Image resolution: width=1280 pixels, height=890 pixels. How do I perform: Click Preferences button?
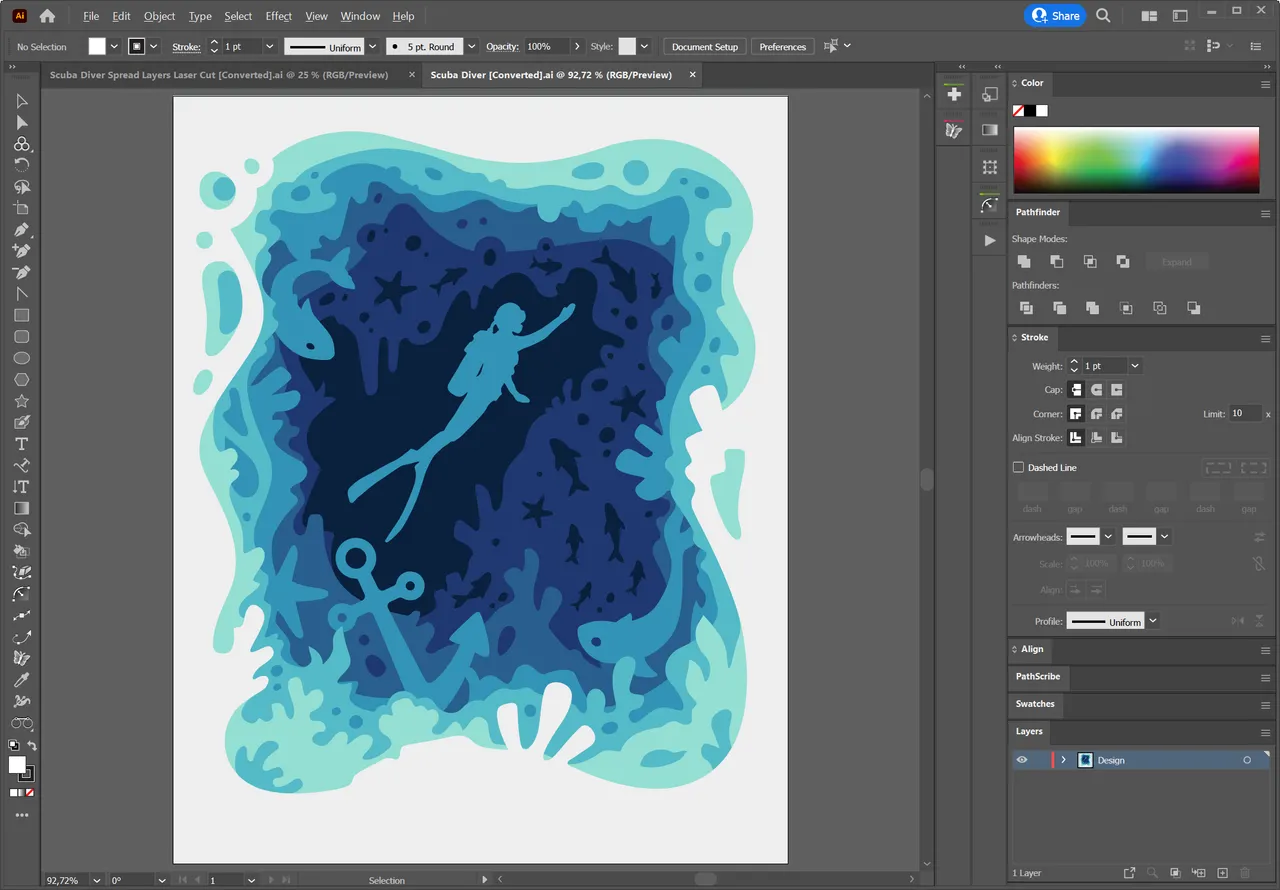pyautogui.click(x=782, y=46)
